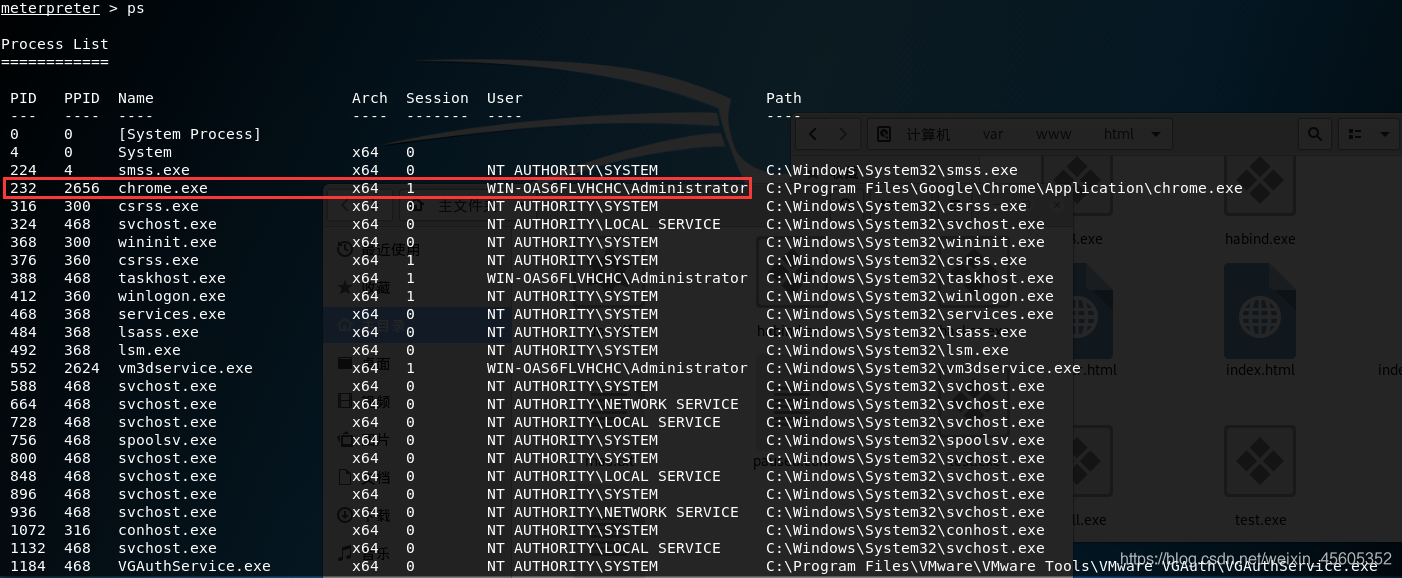Click the lsass.exe process name
Screen dimensions: 1402x578
pos(159,332)
